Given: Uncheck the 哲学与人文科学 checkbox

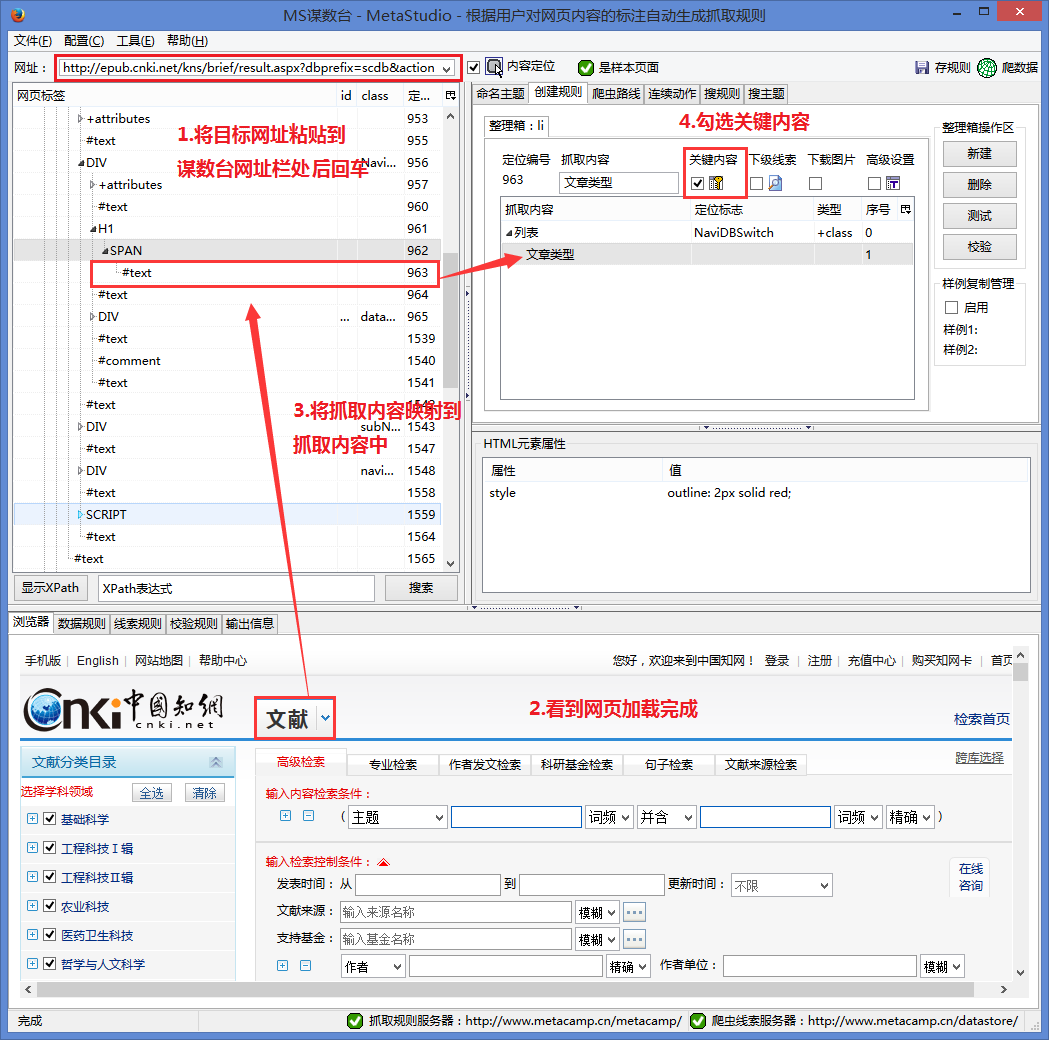Looking at the screenshot, I should pyautogui.click(x=50, y=964).
